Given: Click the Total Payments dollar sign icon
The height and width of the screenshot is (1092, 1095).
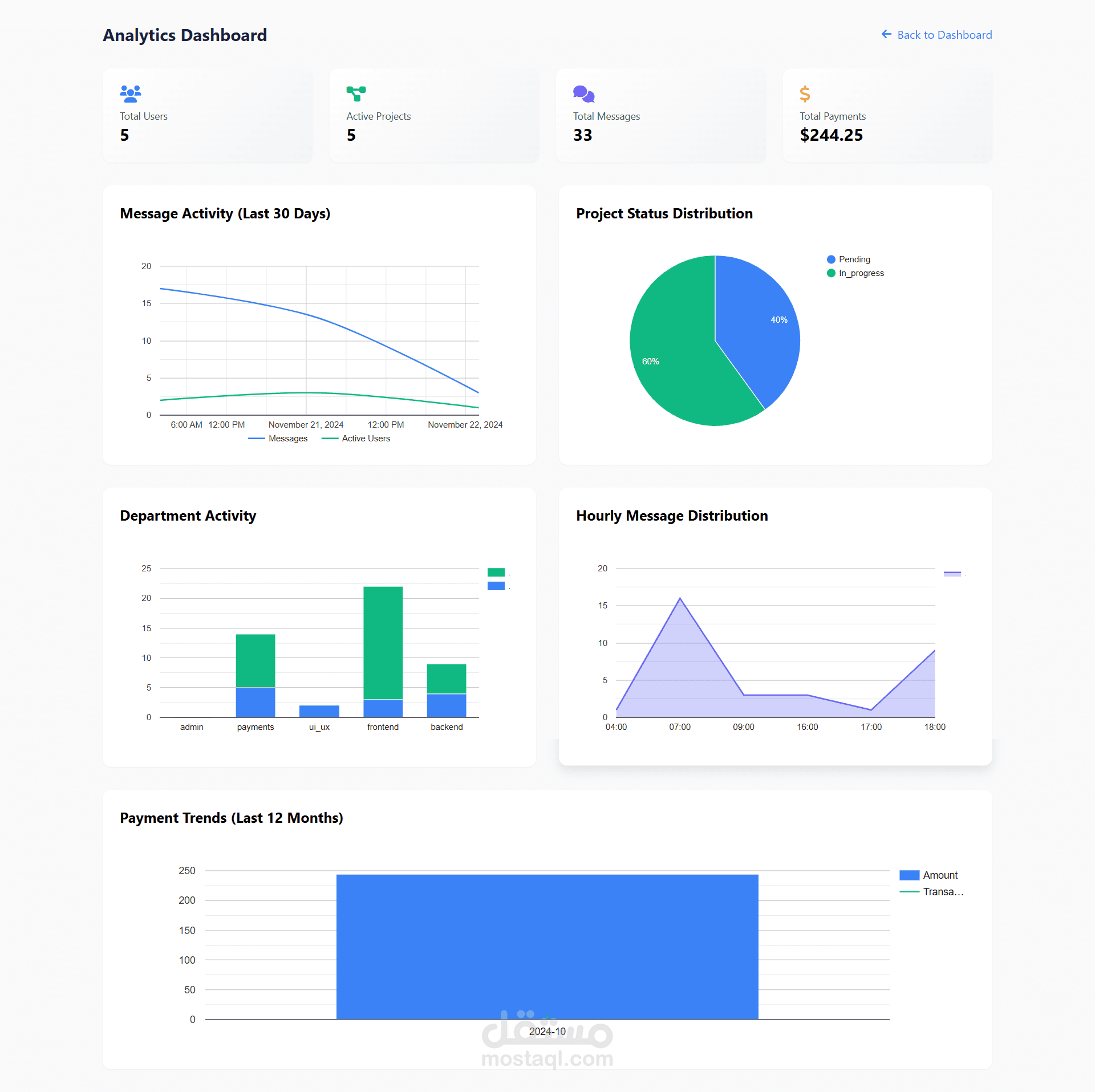Looking at the screenshot, I should pos(805,94).
